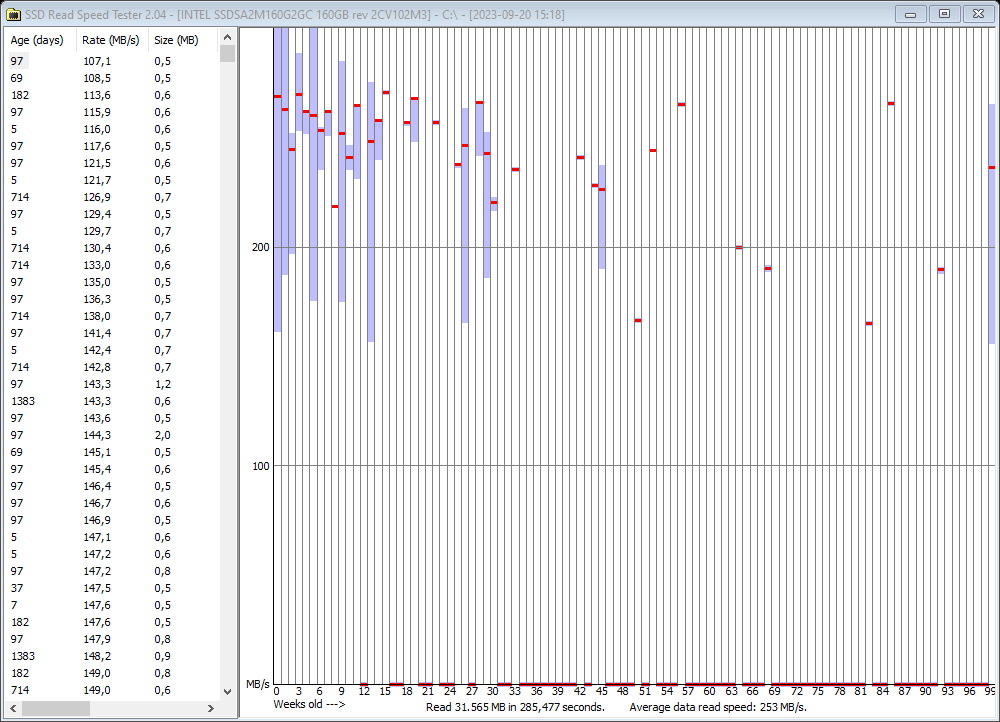Select the row with rate 147,9

pyautogui.click(x=113, y=639)
